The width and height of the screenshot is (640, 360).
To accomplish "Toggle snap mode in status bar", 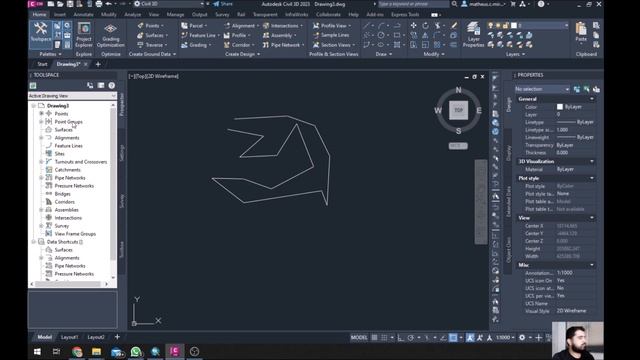I will point(384,338).
